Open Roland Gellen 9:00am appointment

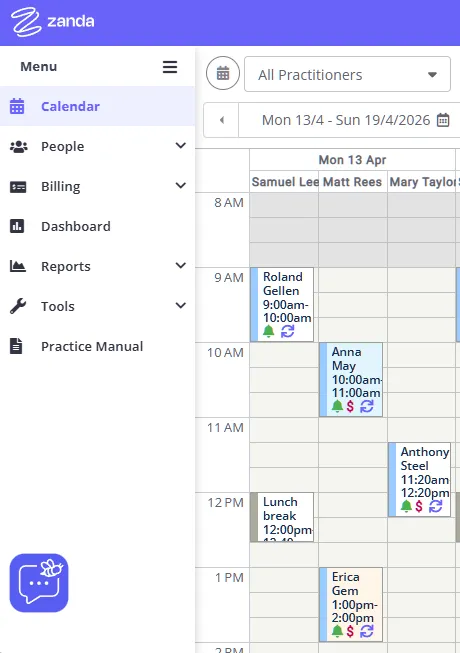coord(282,304)
